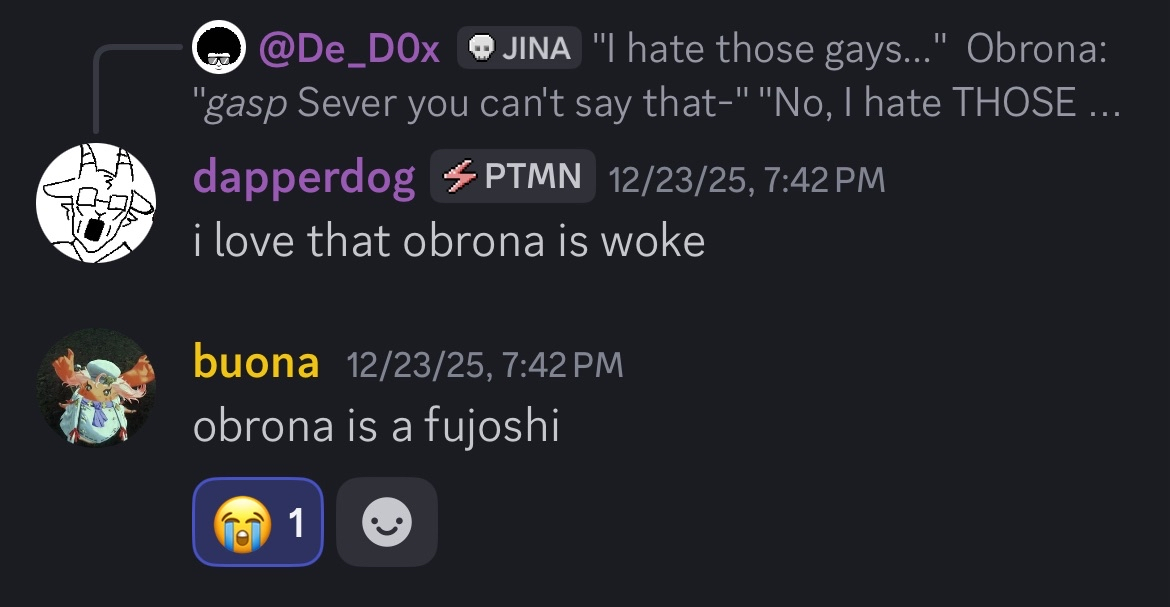
Task: Open dapperdog's profile avatar
Action: click(x=96, y=203)
